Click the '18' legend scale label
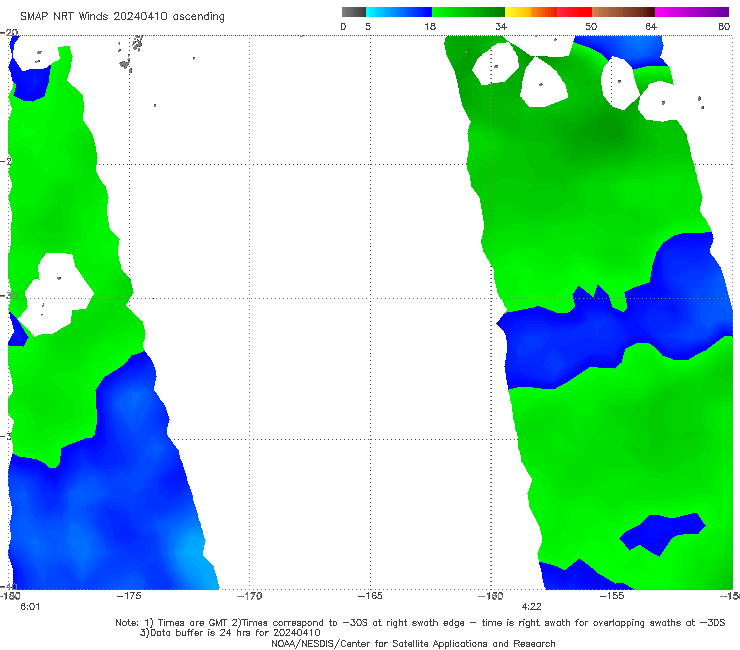The image size is (740, 650). click(430, 27)
